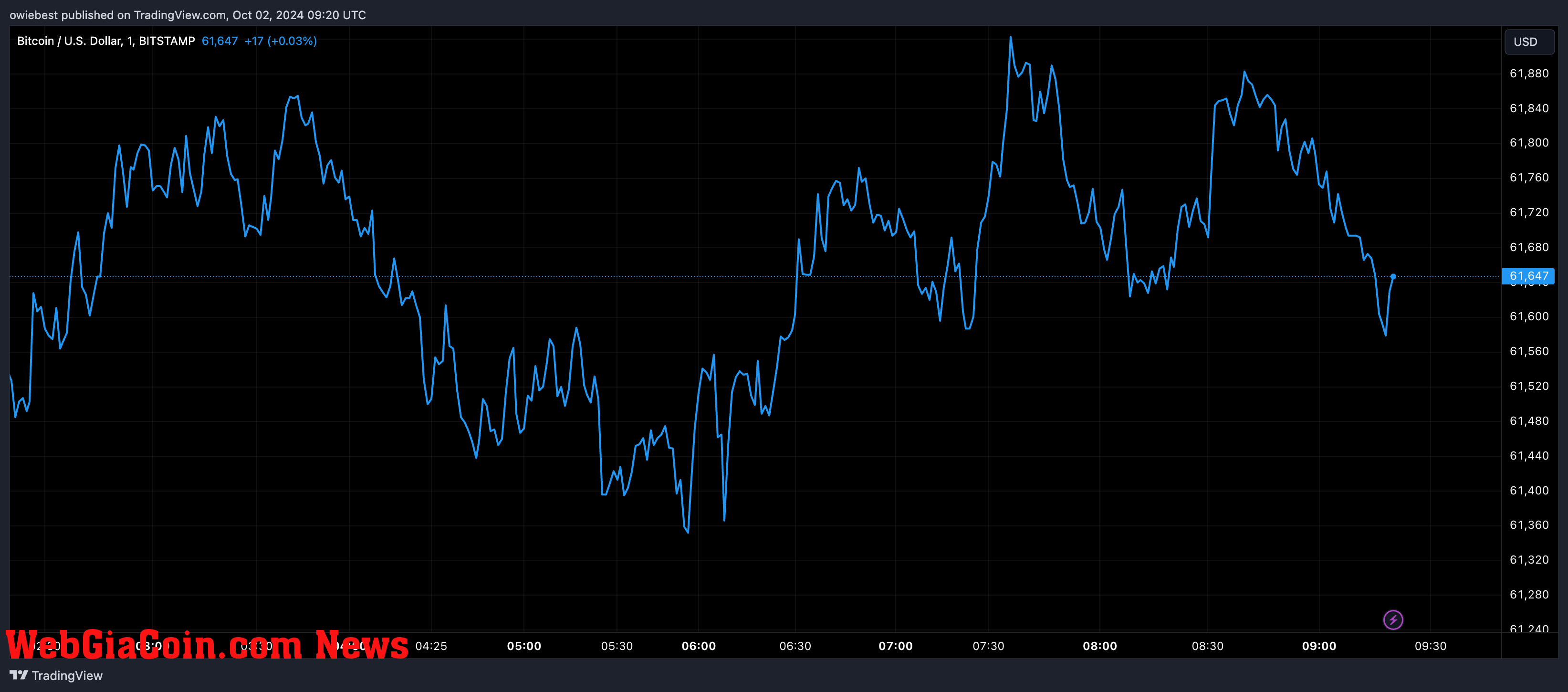
Task: Select the Bitcoin / U.S. Dollar chart title
Action: 106,41
